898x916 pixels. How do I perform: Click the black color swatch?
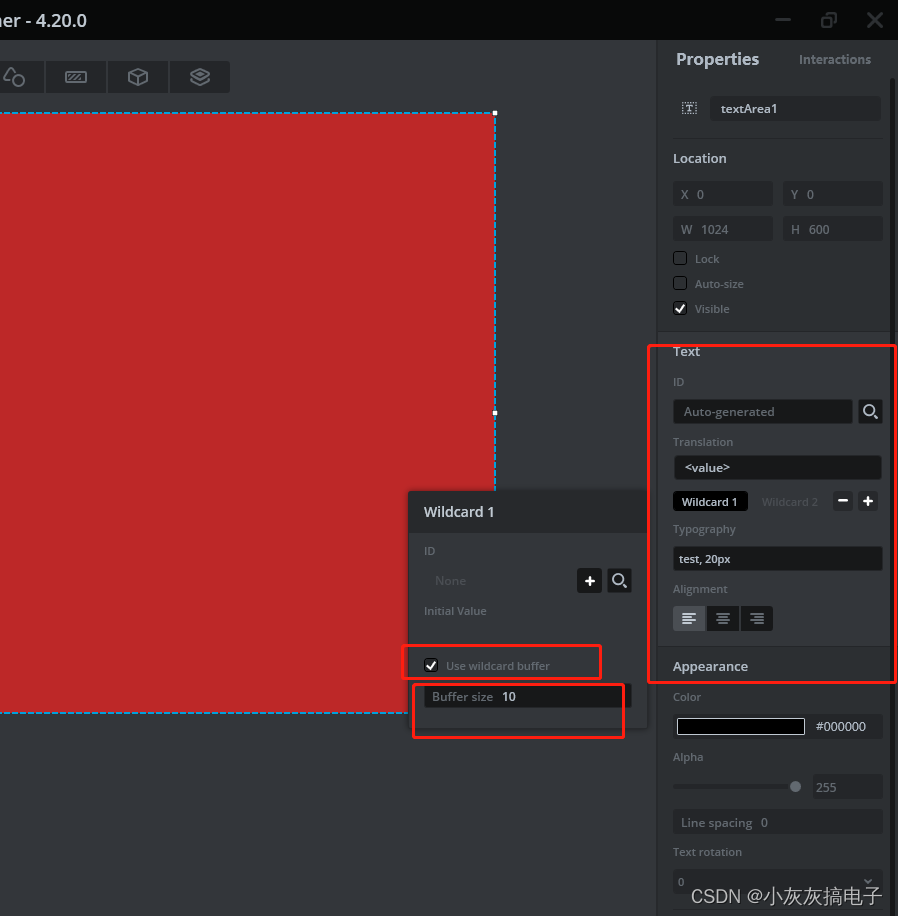(741, 726)
